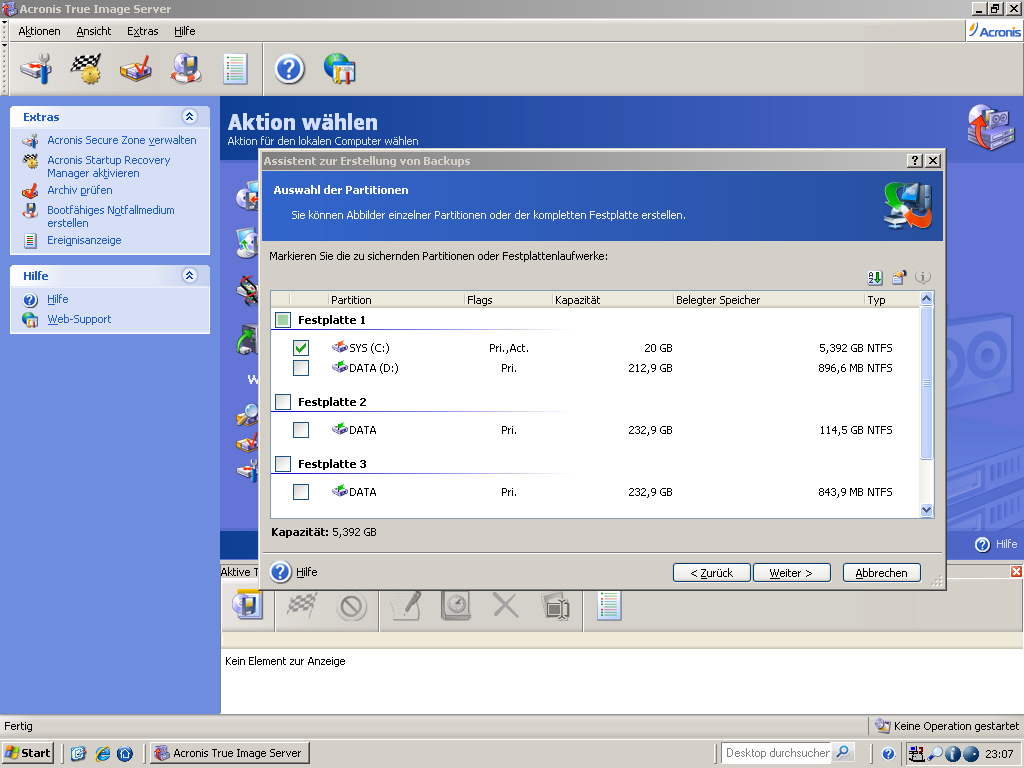1024x768 pixels.
Task: Click the Hilfe link in sidebar Hilfe panel
Action: click(x=57, y=298)
